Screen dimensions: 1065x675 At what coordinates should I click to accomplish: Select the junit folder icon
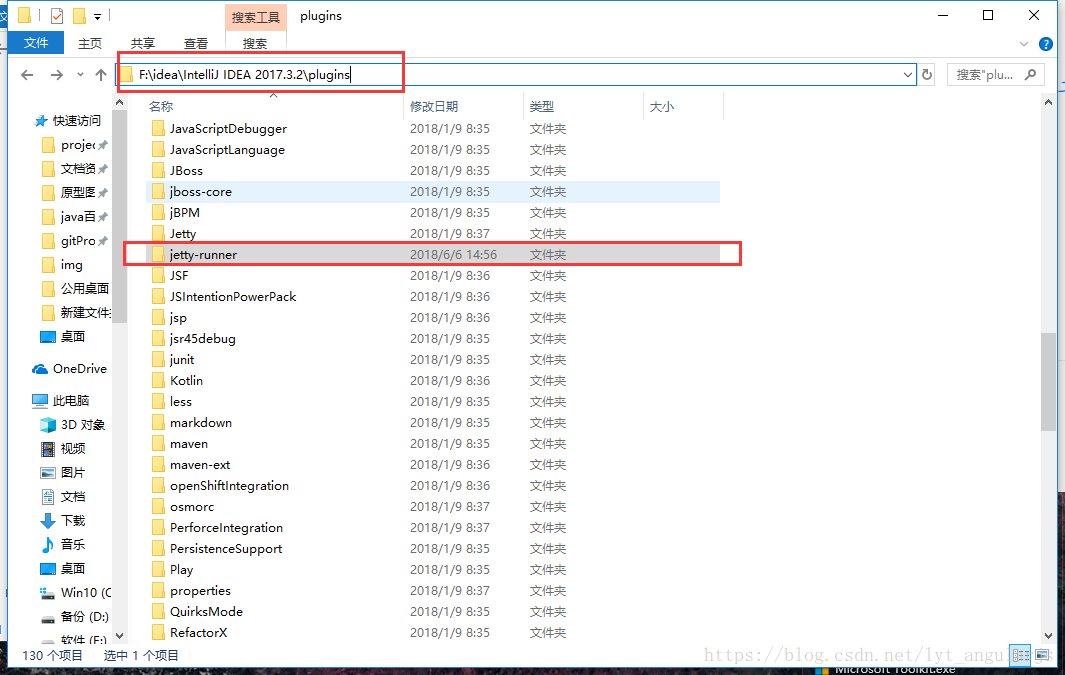coord(158,360)
